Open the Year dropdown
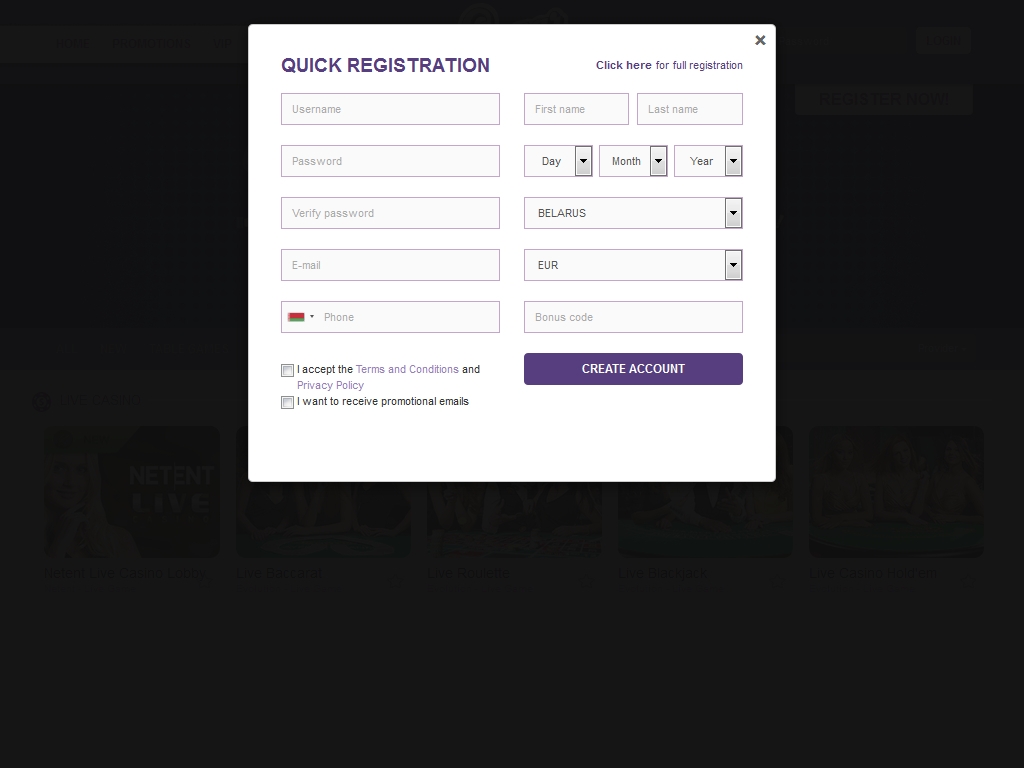Viewport: 1024px width, 768px height. point(708,161)
